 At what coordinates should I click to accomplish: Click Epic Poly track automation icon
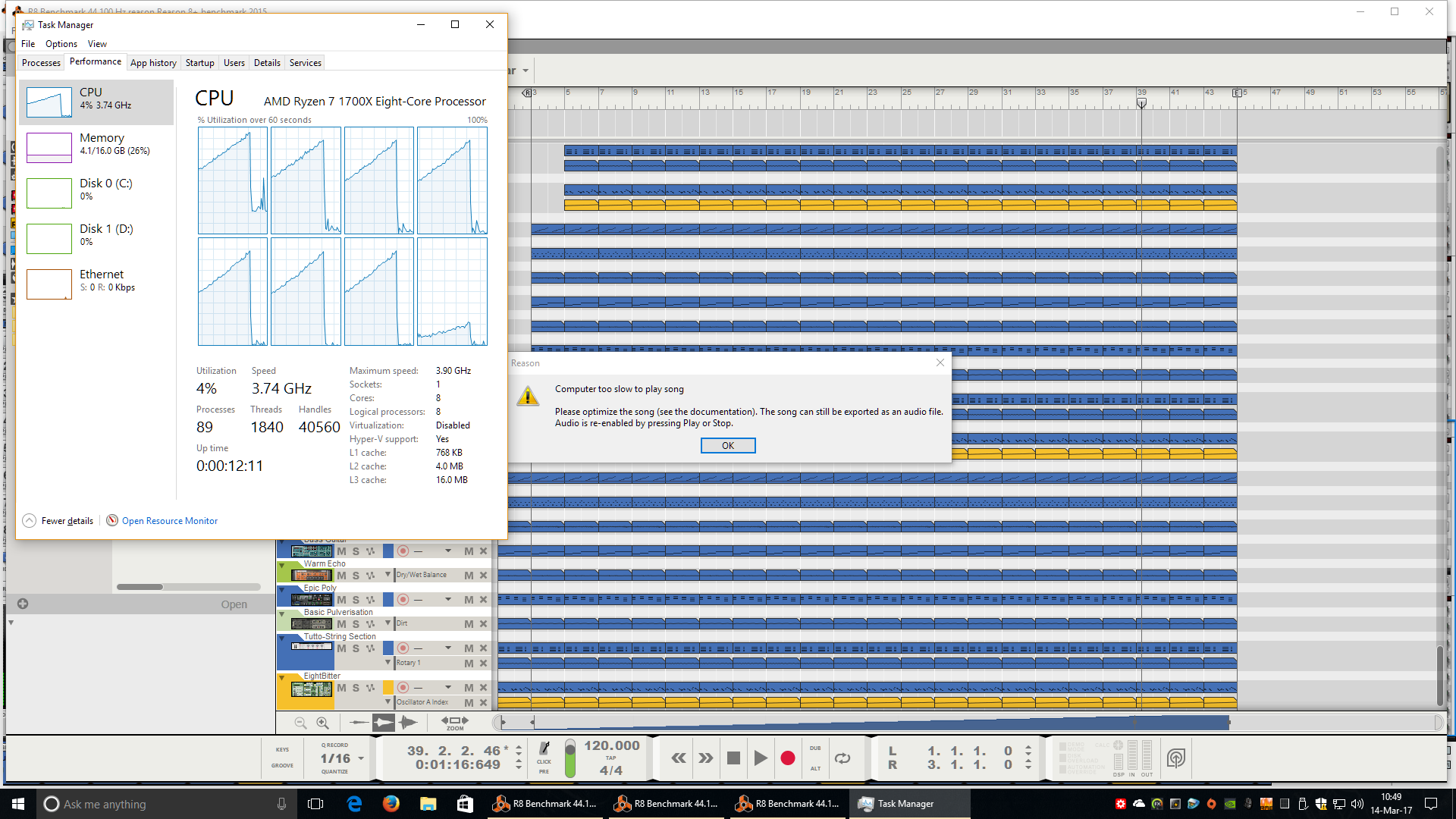pos(370,600)
